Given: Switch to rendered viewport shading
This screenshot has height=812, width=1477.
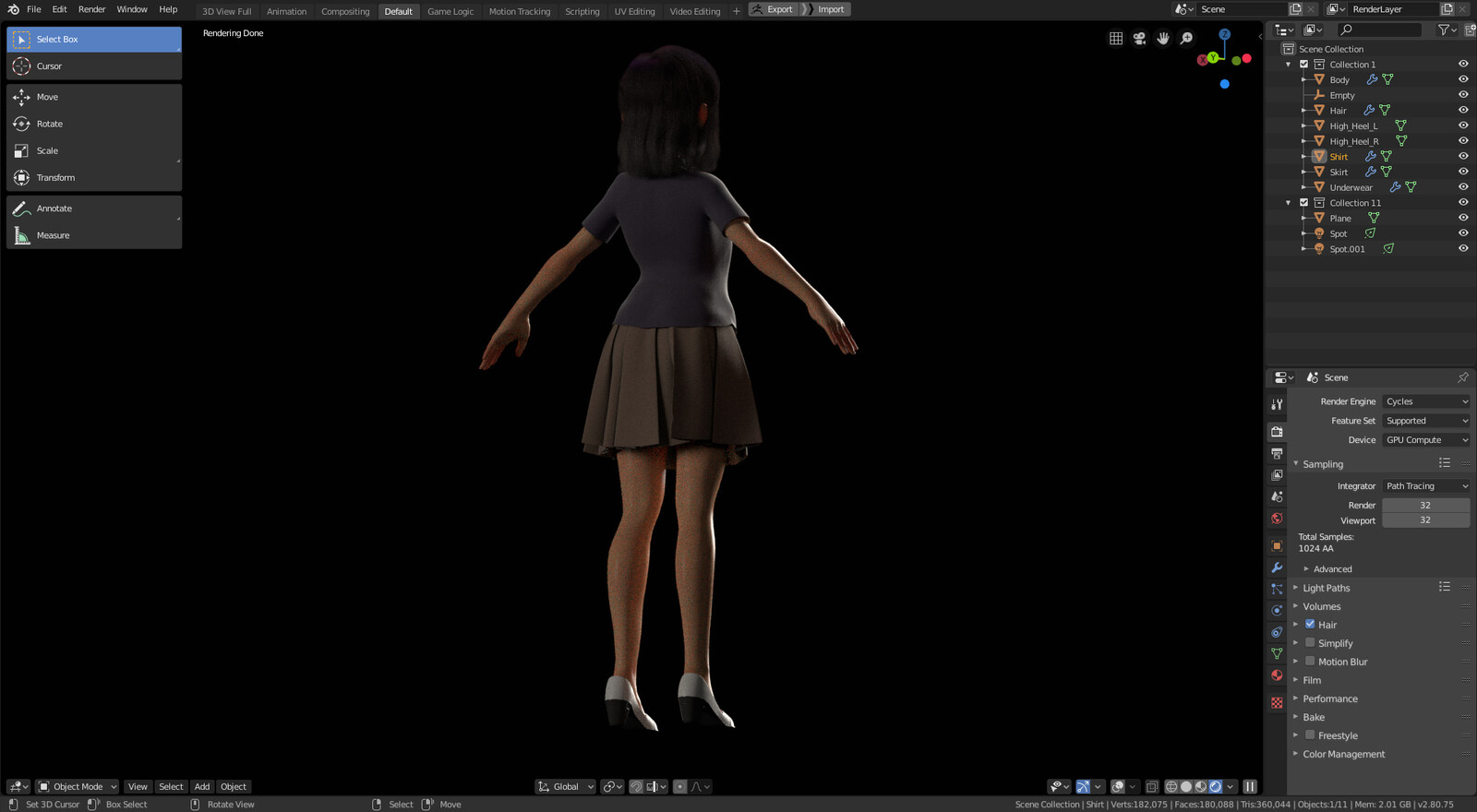Looking at the screenshot, I should (x=1216, y=787).
